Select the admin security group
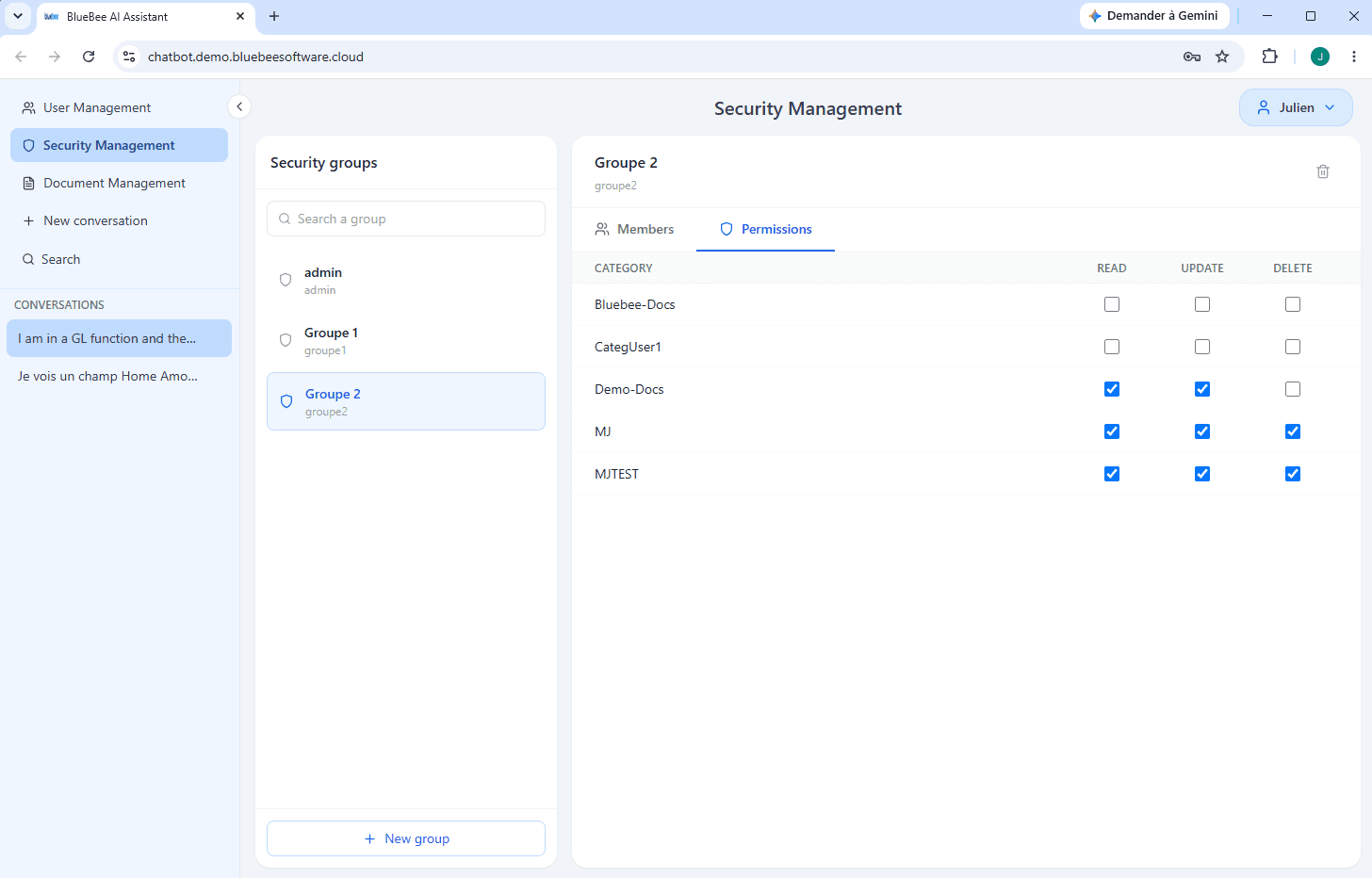Image resolution: width=1372 pixels, height=878 pixels. (x=406, y=280)
